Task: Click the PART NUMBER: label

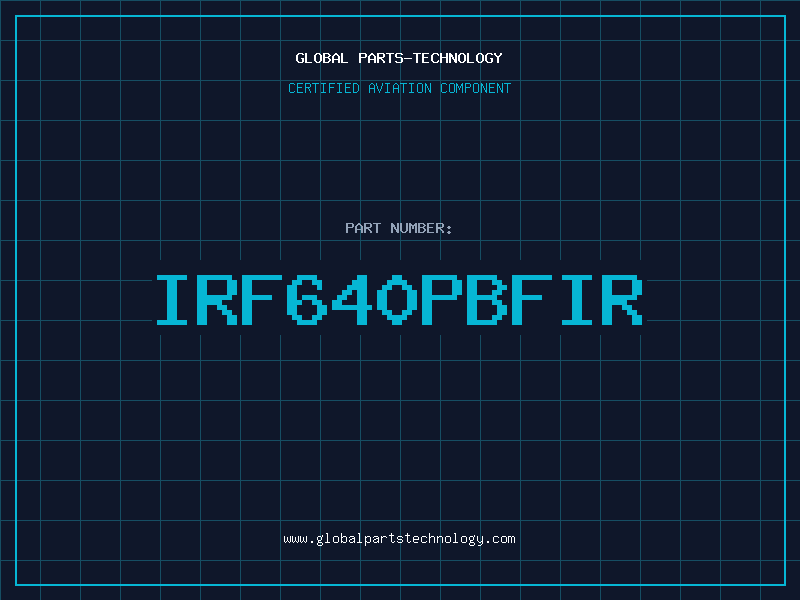Action: coord(399,228)
